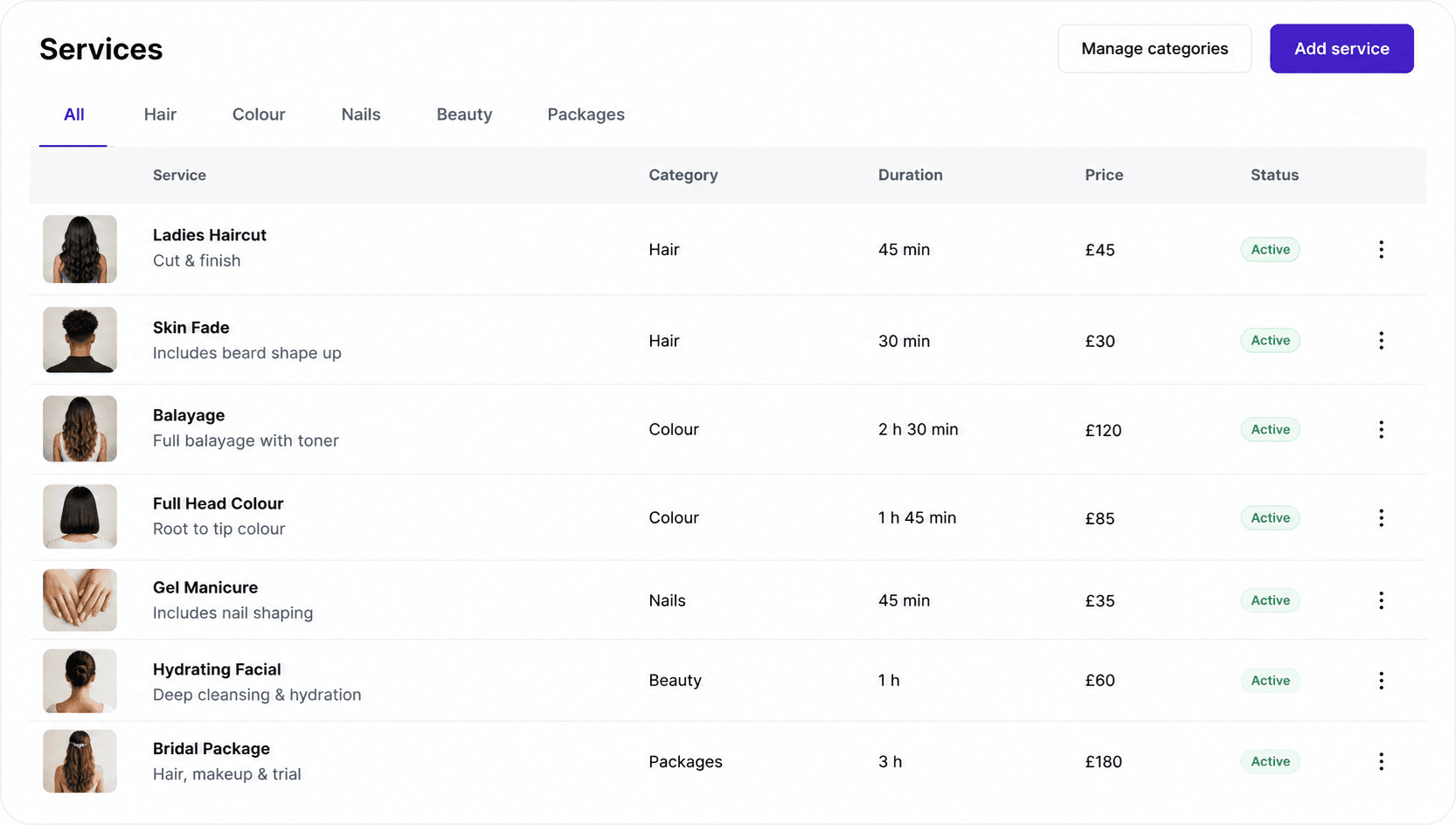The width and height of the screenshot is (1456, 825).
Task: Open the three-dot menu for Skin Fade
Action: 1381,341
